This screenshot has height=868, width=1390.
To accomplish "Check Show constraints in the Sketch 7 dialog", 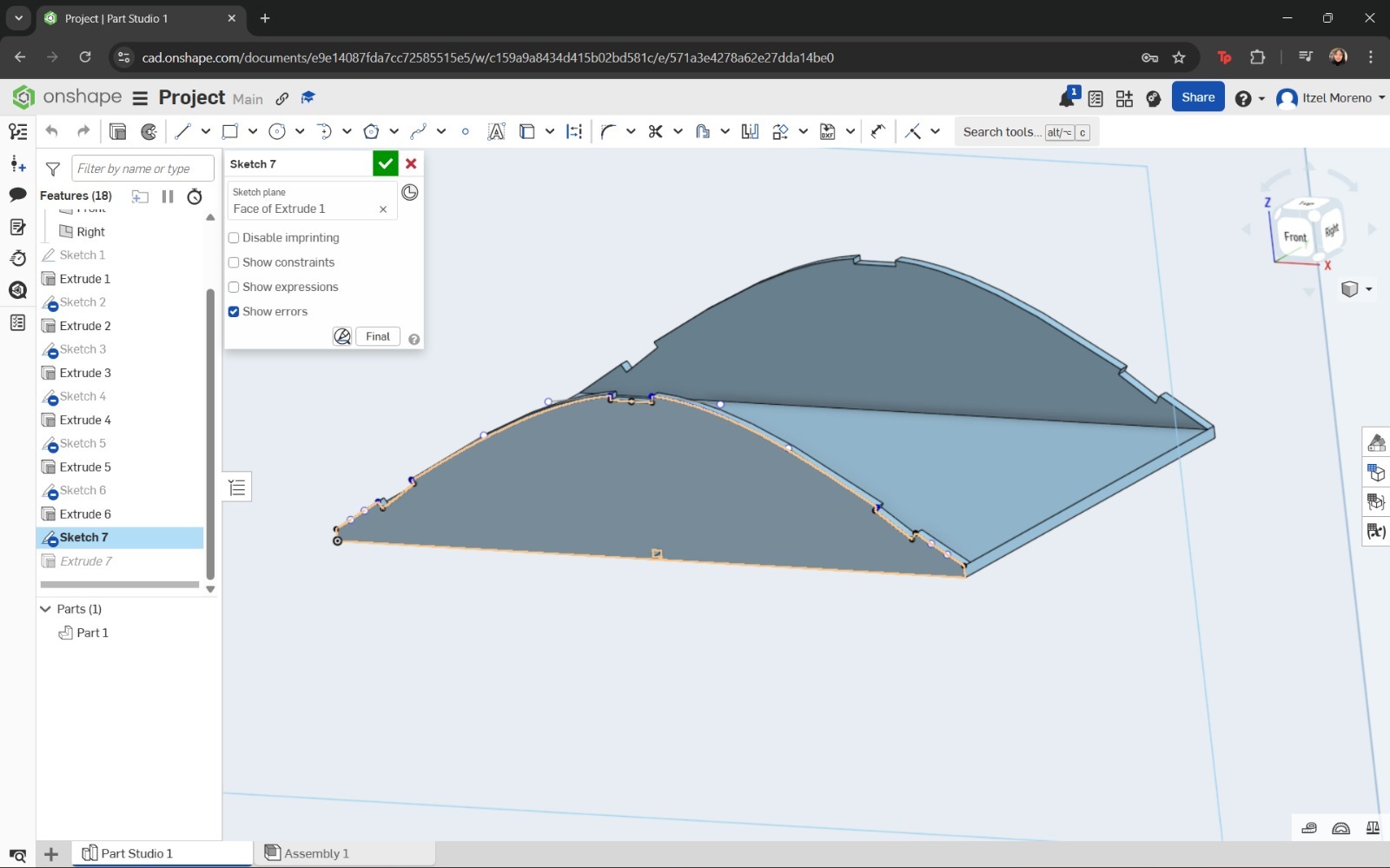I will (x=234, y=262).
